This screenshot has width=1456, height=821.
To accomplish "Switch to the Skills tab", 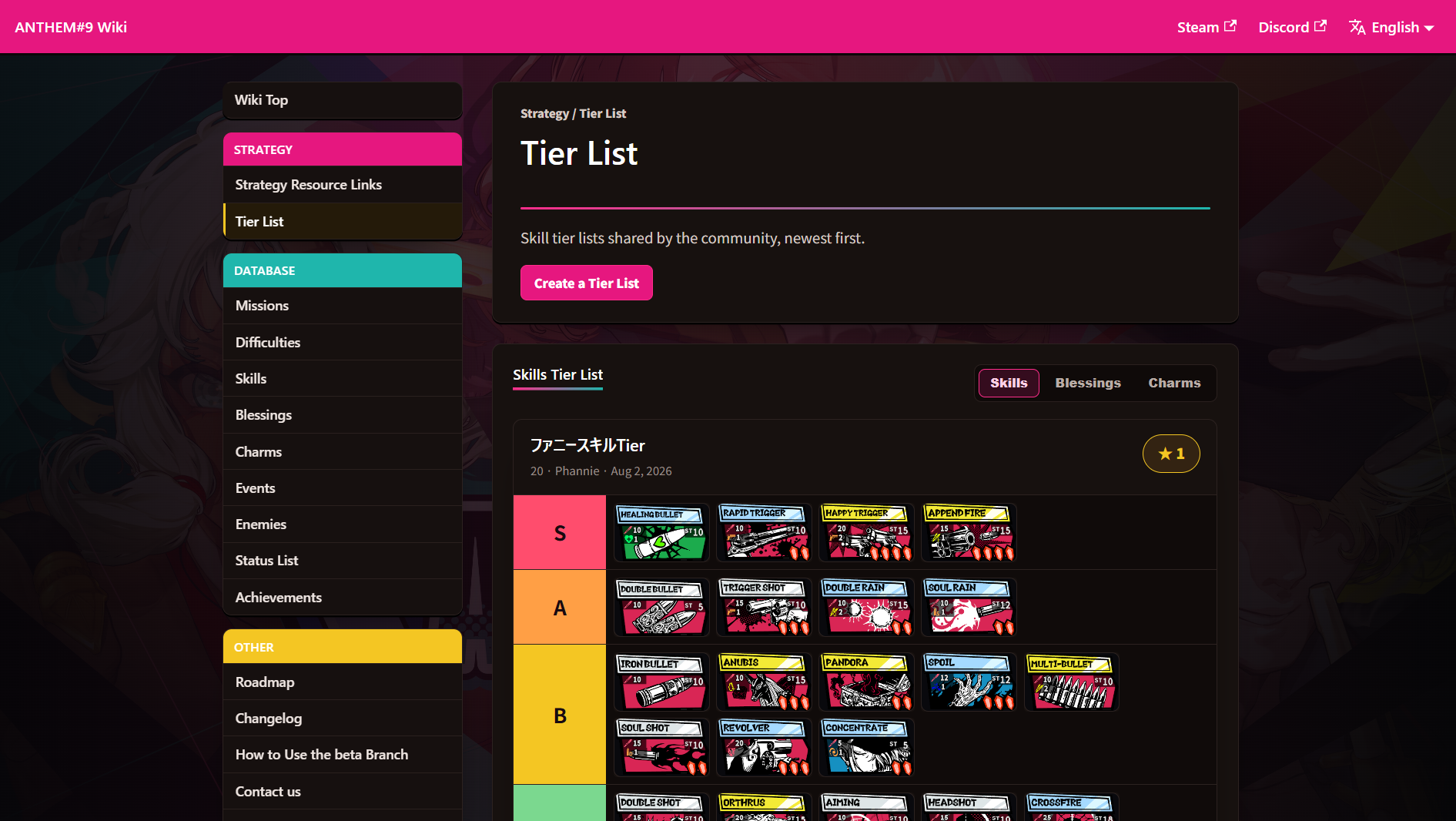I will tap(1009, 383).
